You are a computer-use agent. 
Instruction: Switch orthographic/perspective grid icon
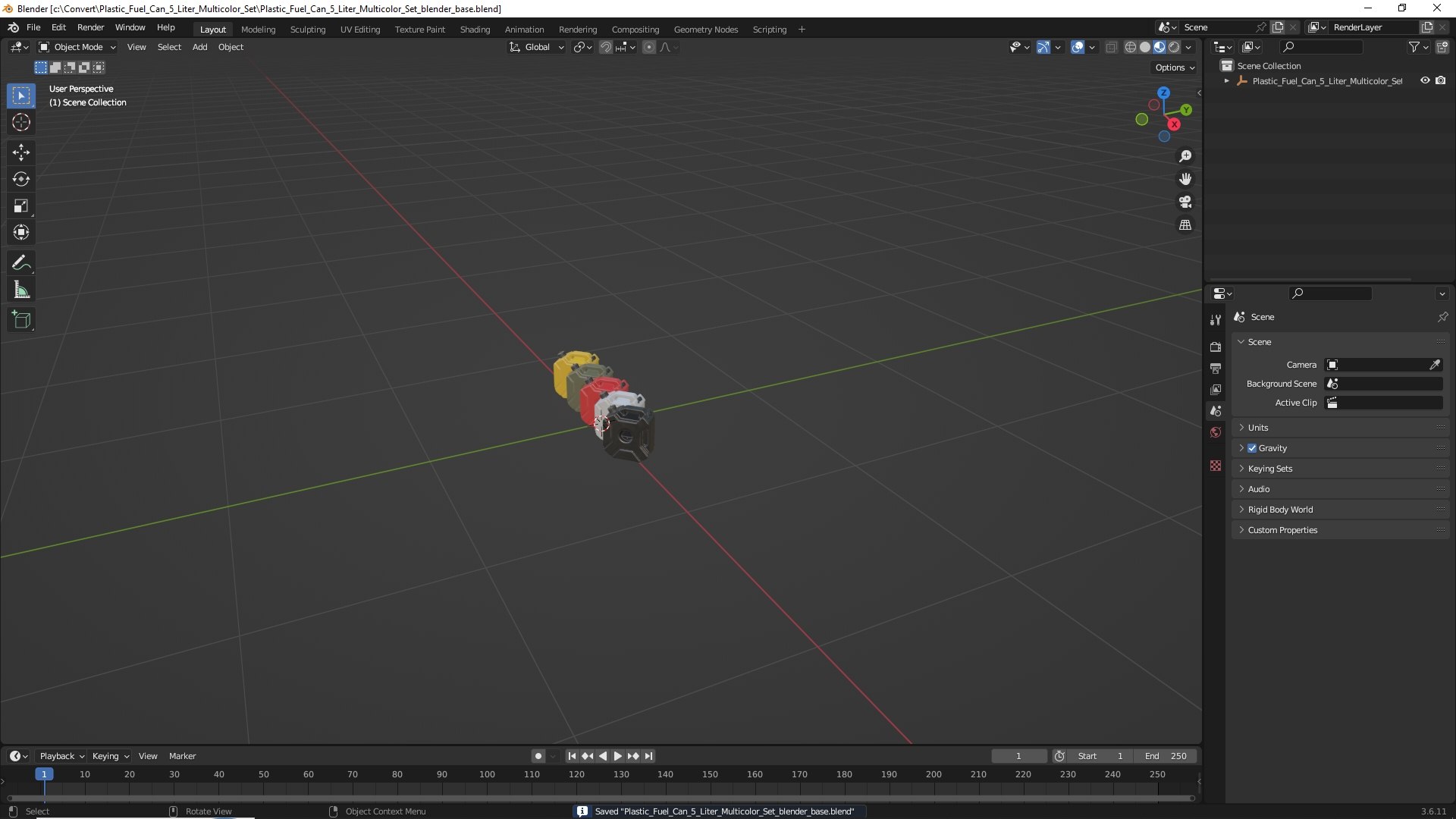tap(1185, 225)
